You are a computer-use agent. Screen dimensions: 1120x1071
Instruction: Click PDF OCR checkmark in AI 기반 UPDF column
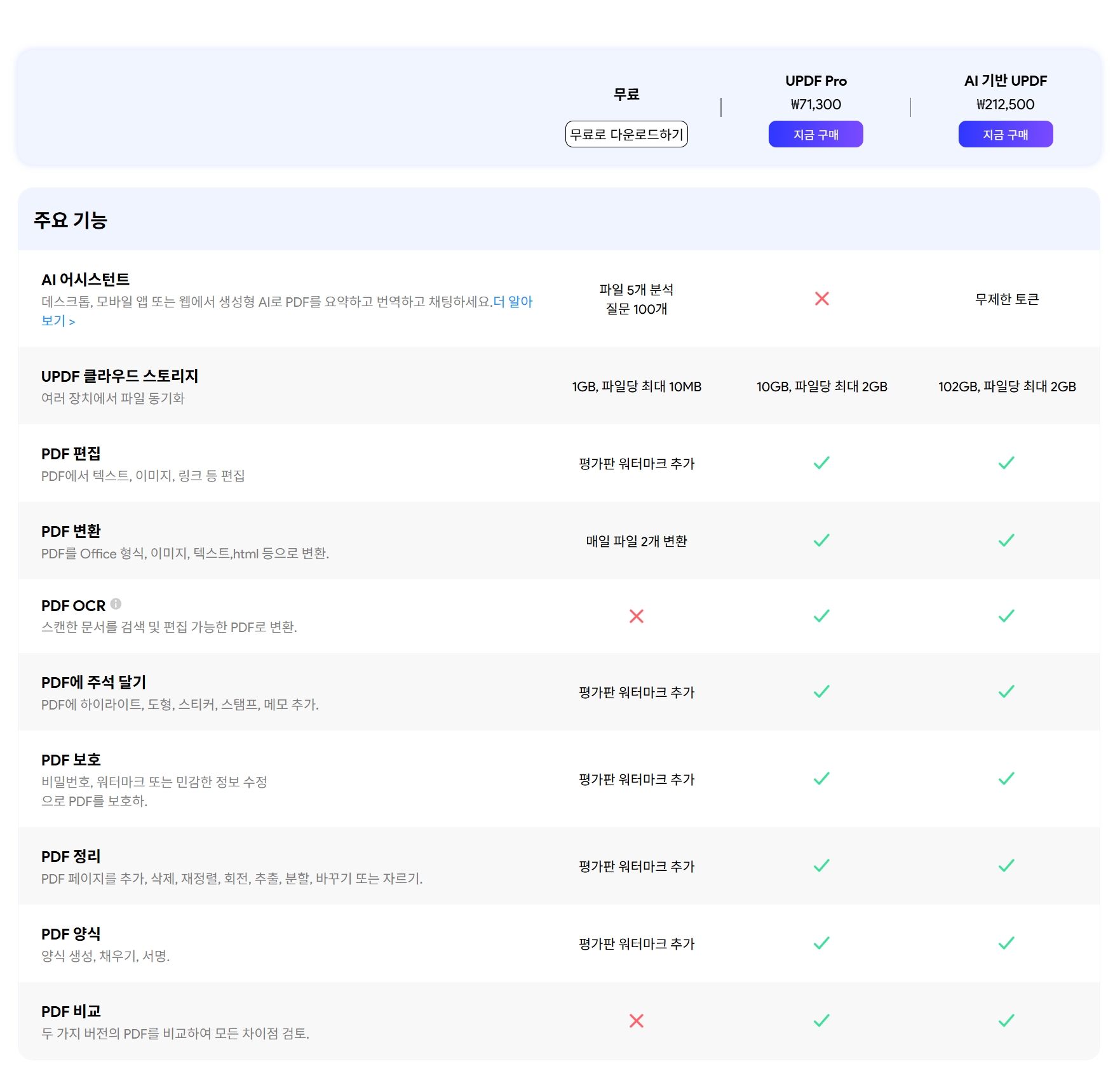tap(1007, 616)
